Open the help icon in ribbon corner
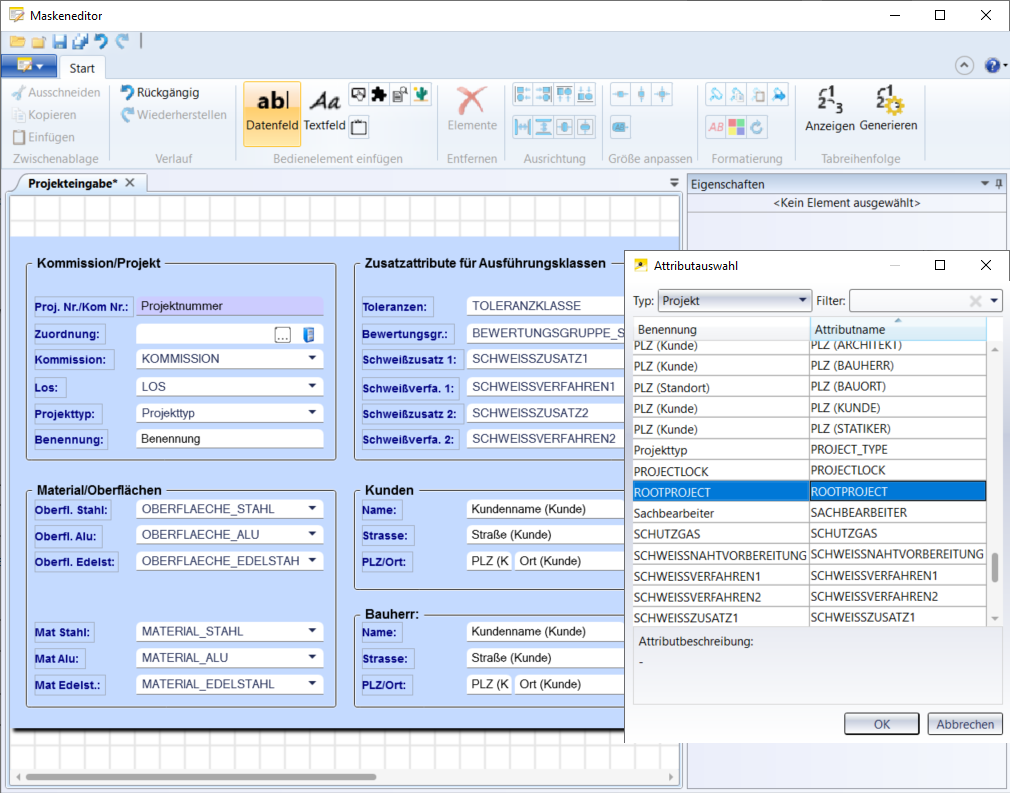1010x793 pixels. click(x=992, y=66)
